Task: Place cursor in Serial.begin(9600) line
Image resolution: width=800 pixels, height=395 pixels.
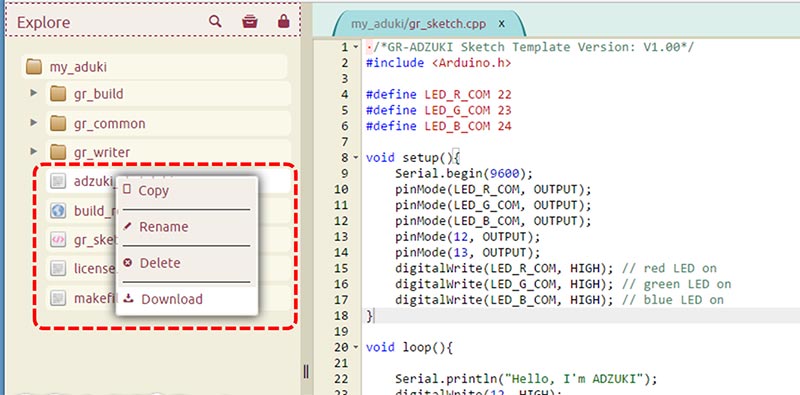Action: 463,174
